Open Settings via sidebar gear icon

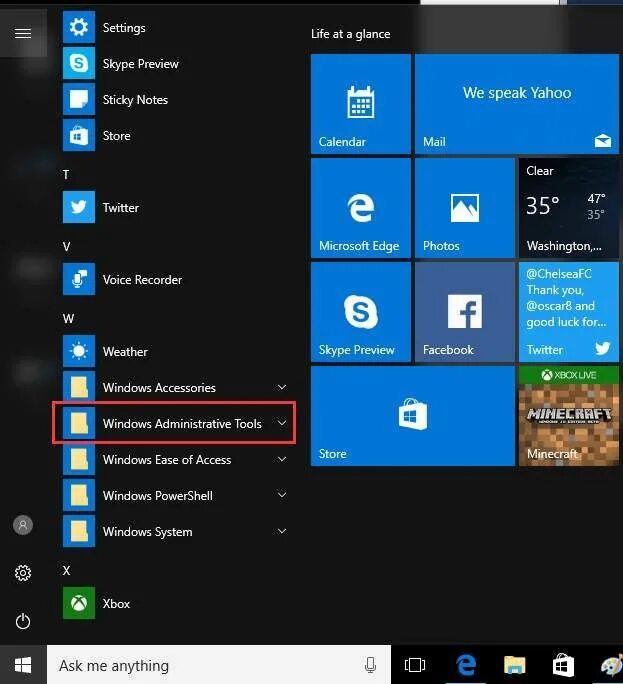[x=23, y=573]
